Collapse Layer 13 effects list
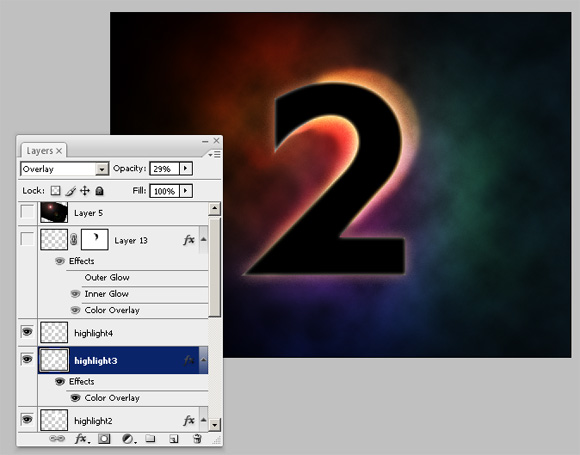The height and width of the screenshot is (455, 580). tap(203, 239)
